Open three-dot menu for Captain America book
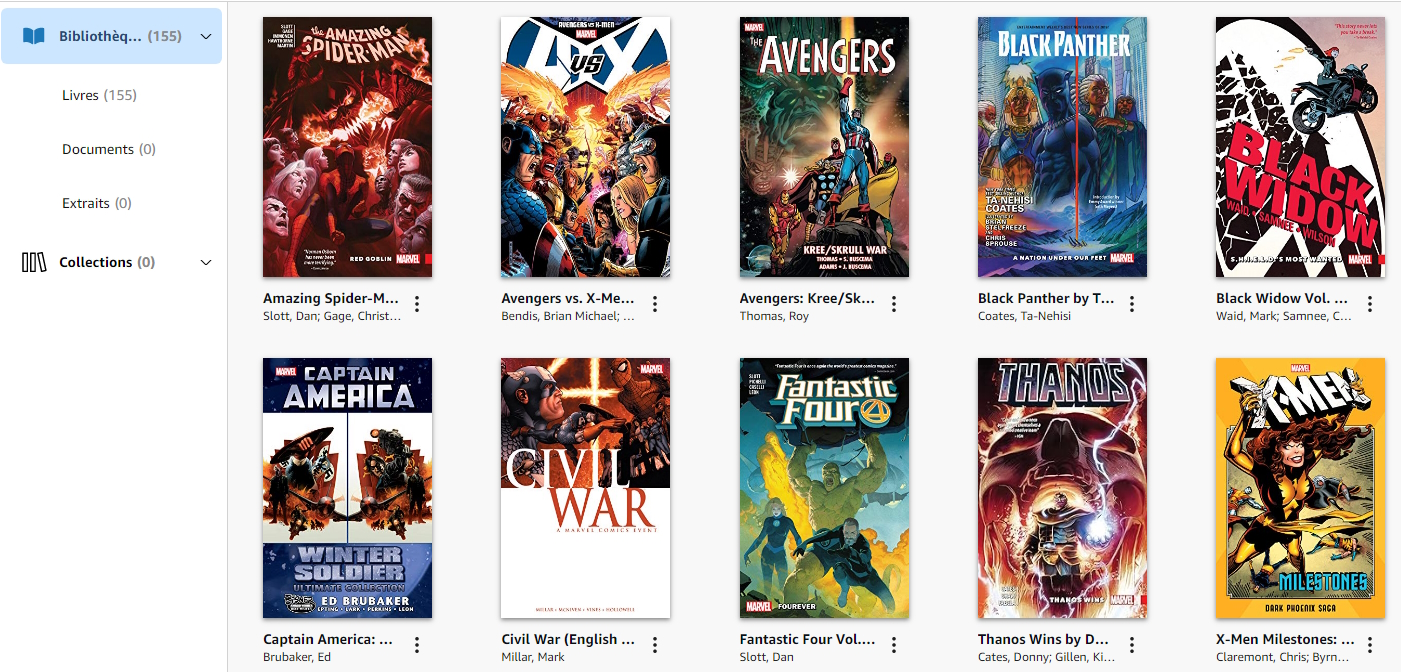This screenshot has height=672, width=1401. [x=418, y=645]
